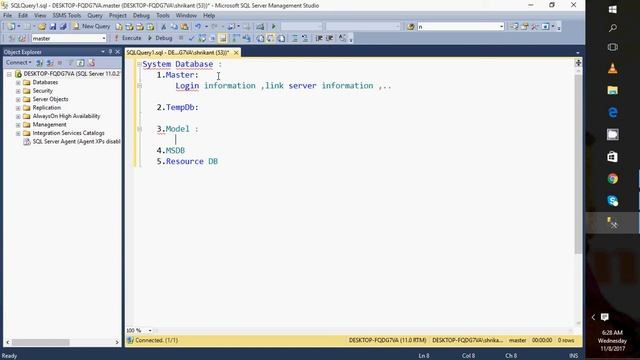640x360 pixels.
Task: Click the Search magnifier in taskbar
Action: 612,28
